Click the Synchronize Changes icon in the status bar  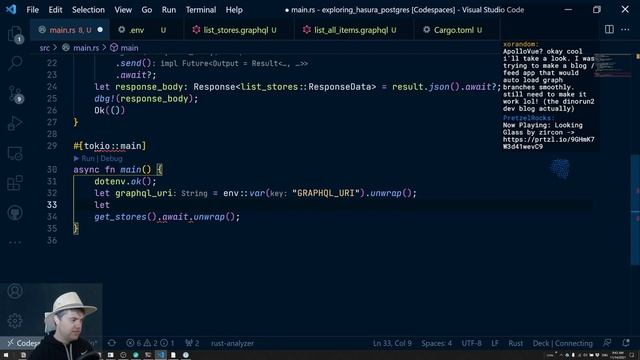[111, 343]
